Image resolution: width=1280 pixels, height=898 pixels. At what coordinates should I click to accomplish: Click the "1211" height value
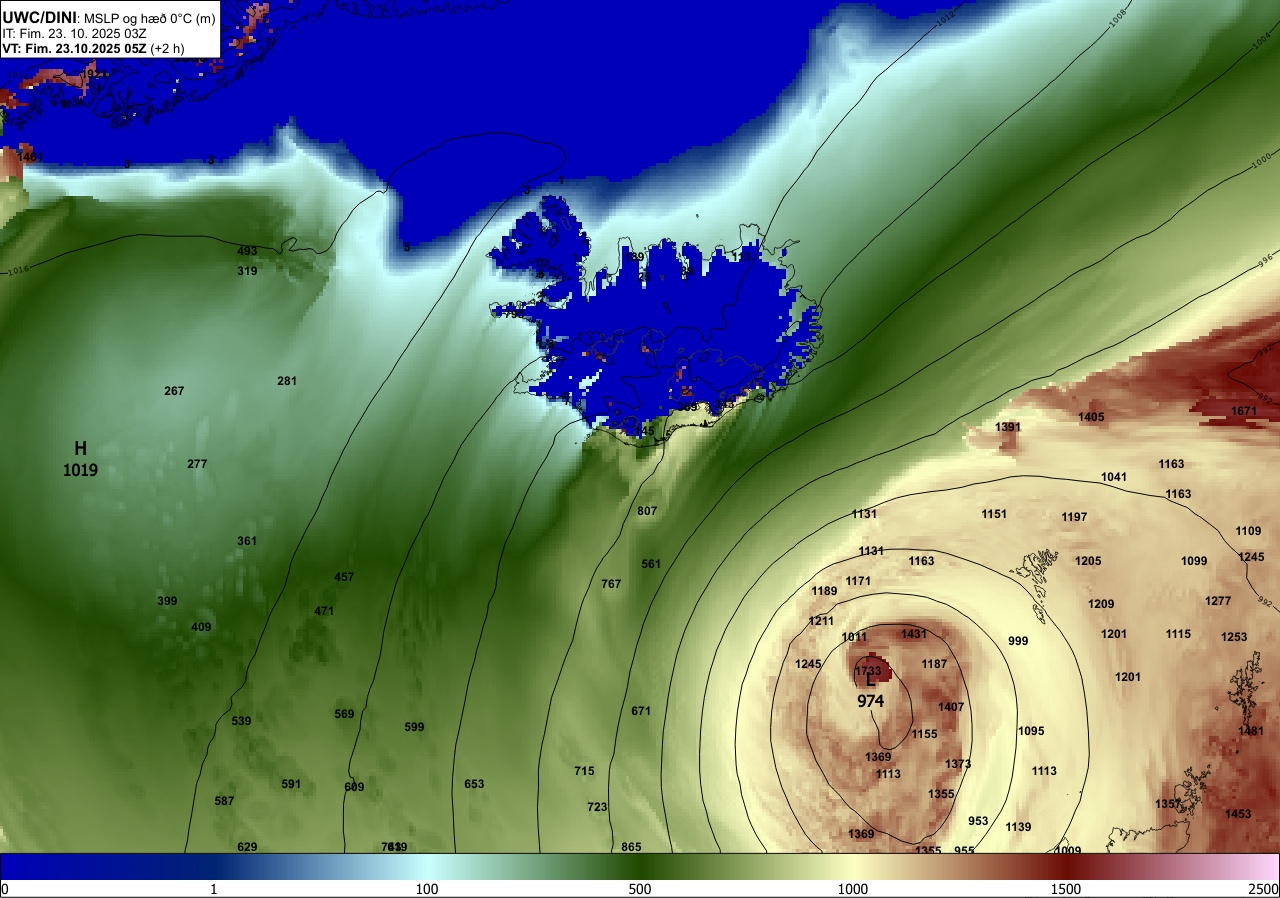point(821,621)
